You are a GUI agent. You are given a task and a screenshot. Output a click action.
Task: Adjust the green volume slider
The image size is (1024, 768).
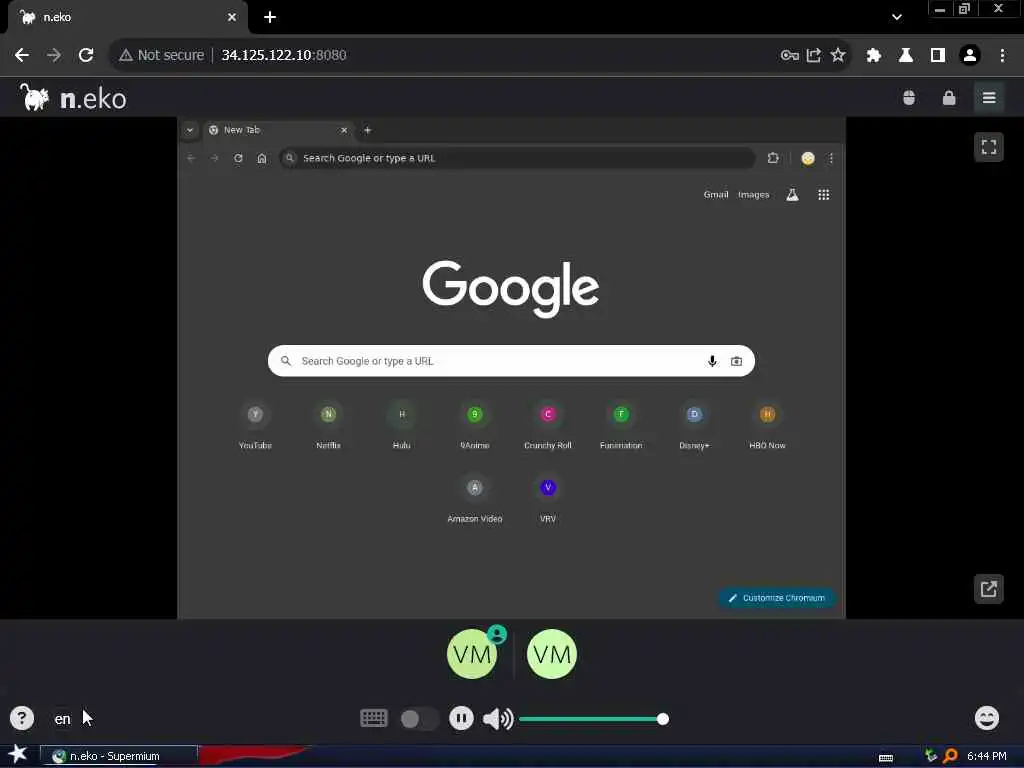click(x=593, y=719)
